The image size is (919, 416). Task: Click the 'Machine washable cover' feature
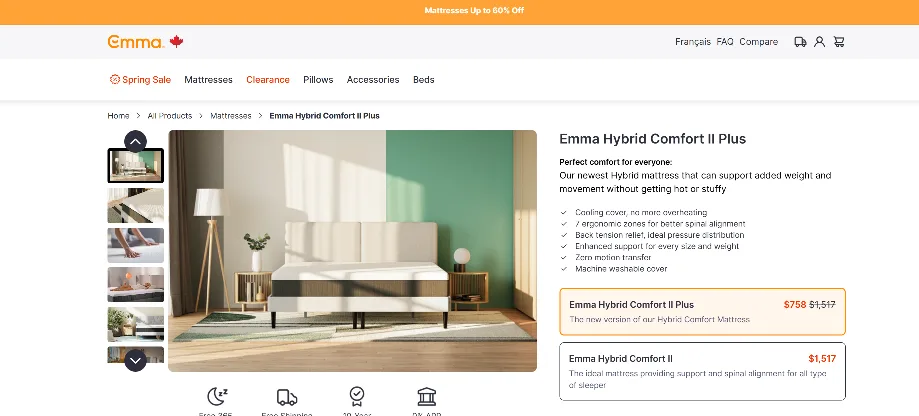click(621, 269)
